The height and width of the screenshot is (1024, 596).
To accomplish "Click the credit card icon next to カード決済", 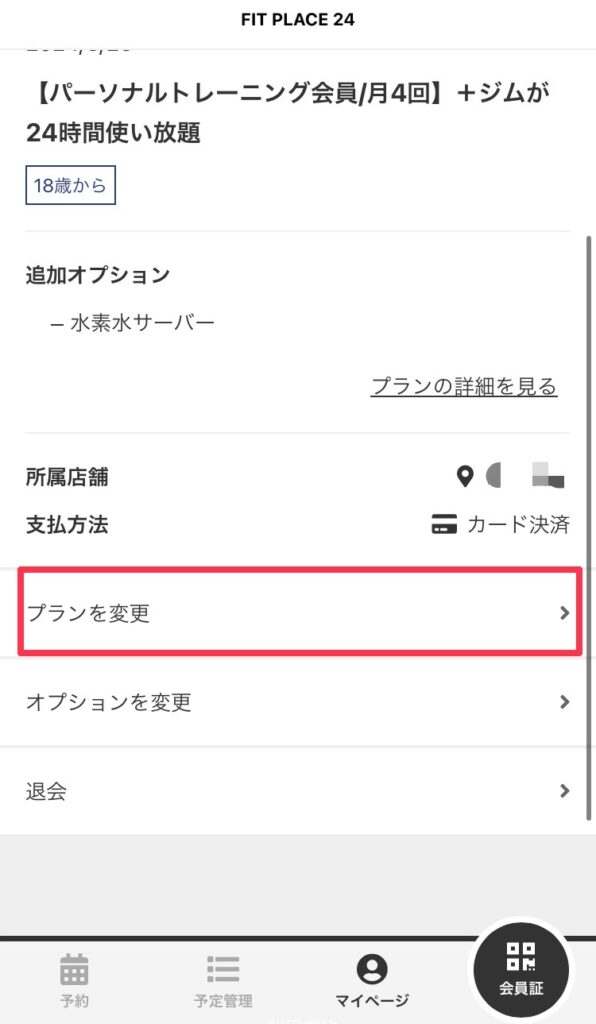I will 444,524.
